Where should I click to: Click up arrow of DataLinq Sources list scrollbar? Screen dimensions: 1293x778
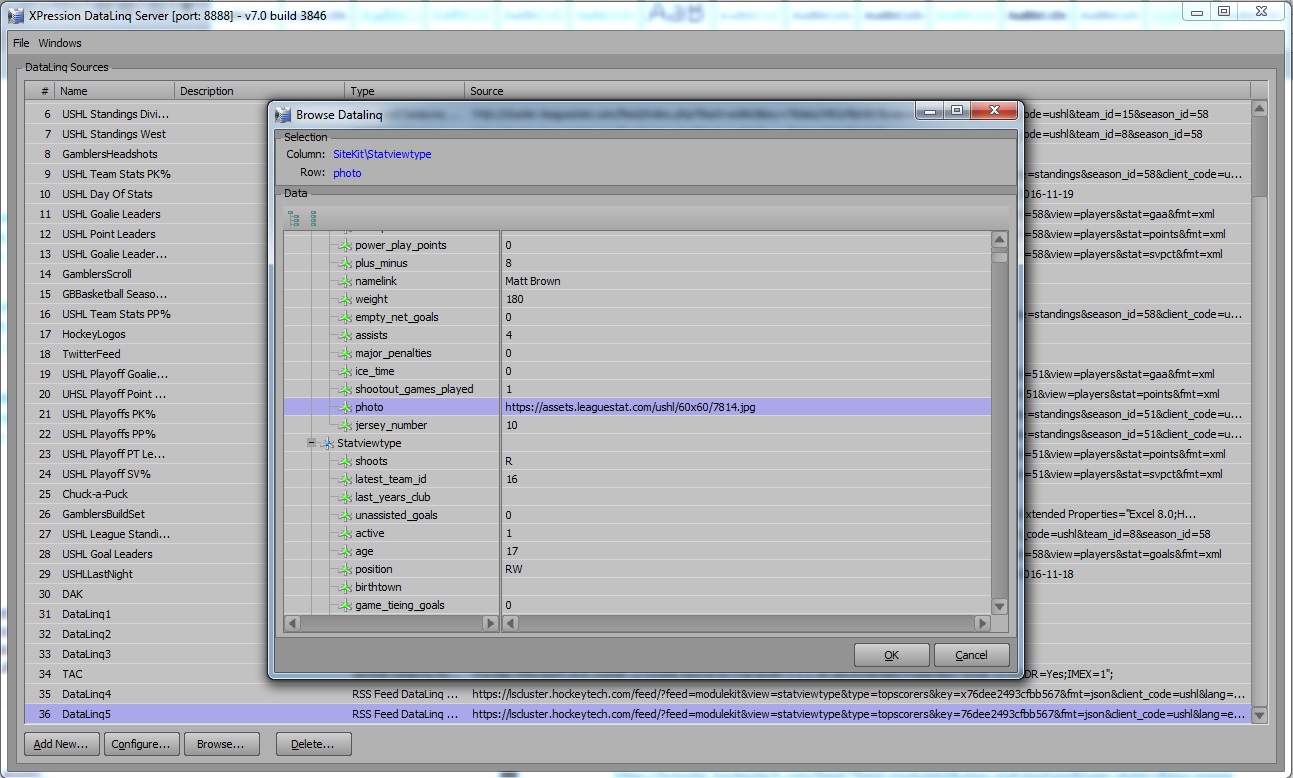point(1259,109)
